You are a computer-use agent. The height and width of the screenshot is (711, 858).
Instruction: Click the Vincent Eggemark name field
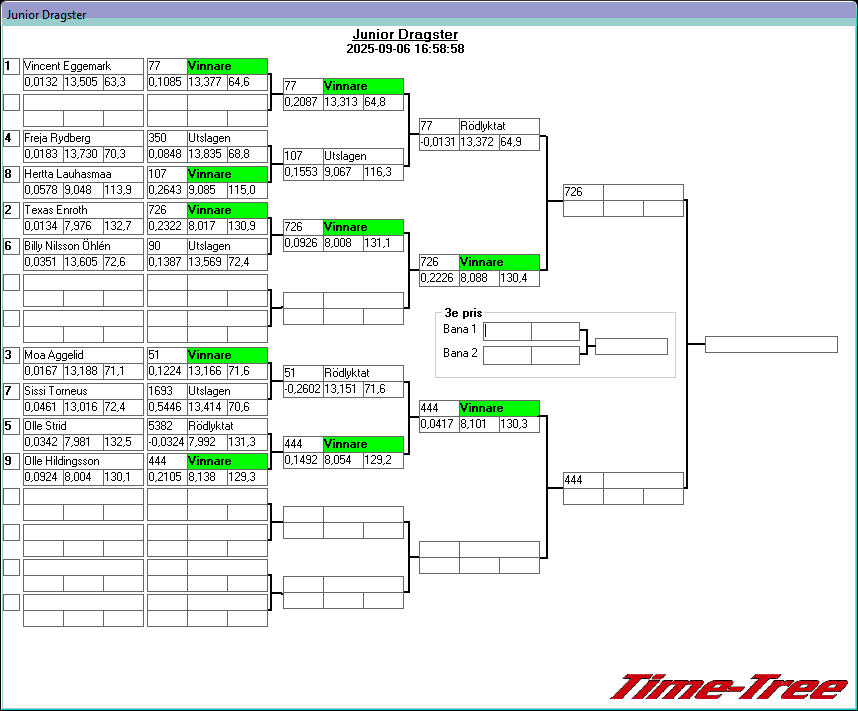pos(83,66)
